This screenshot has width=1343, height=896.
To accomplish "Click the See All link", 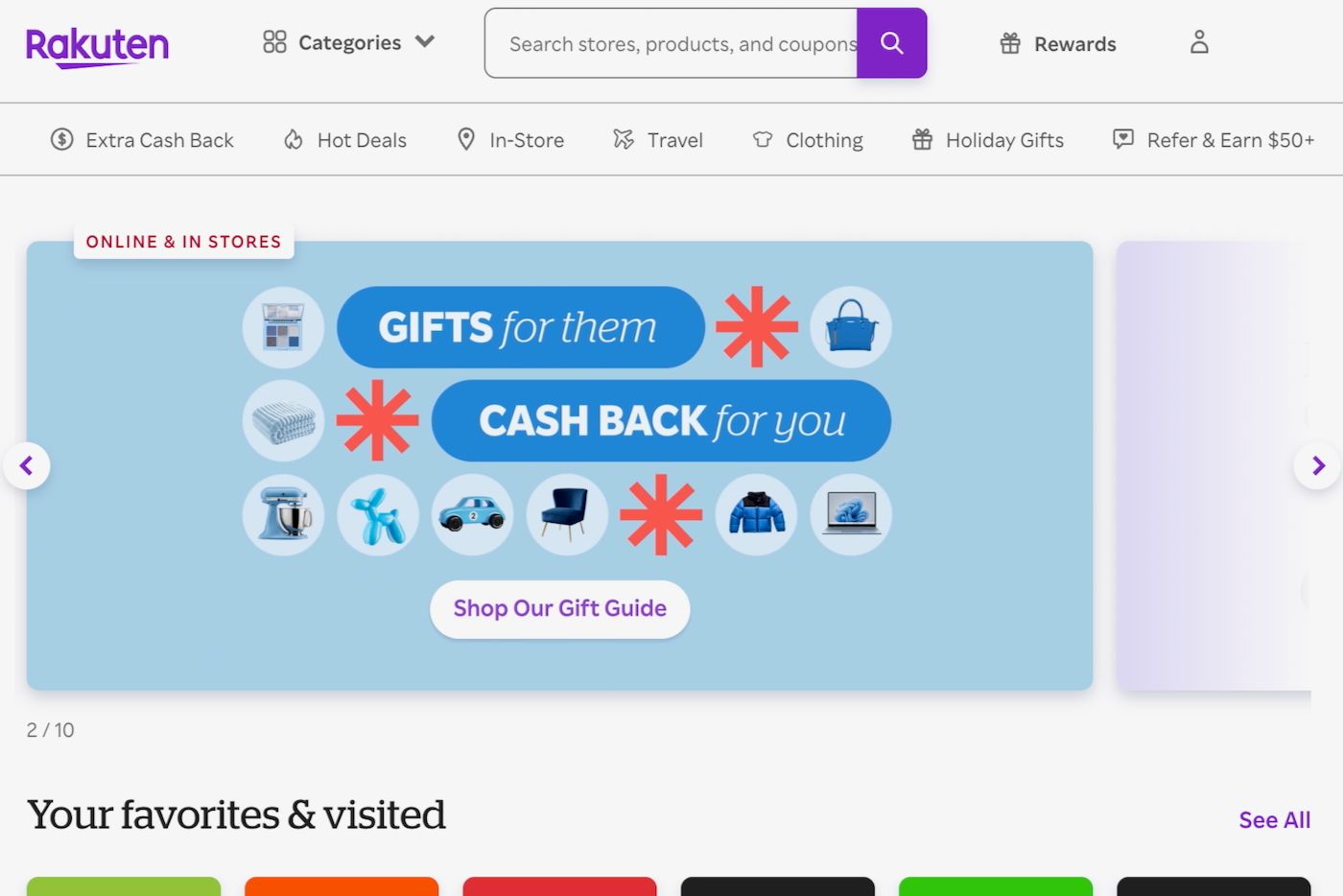I will pos(1274,820).
